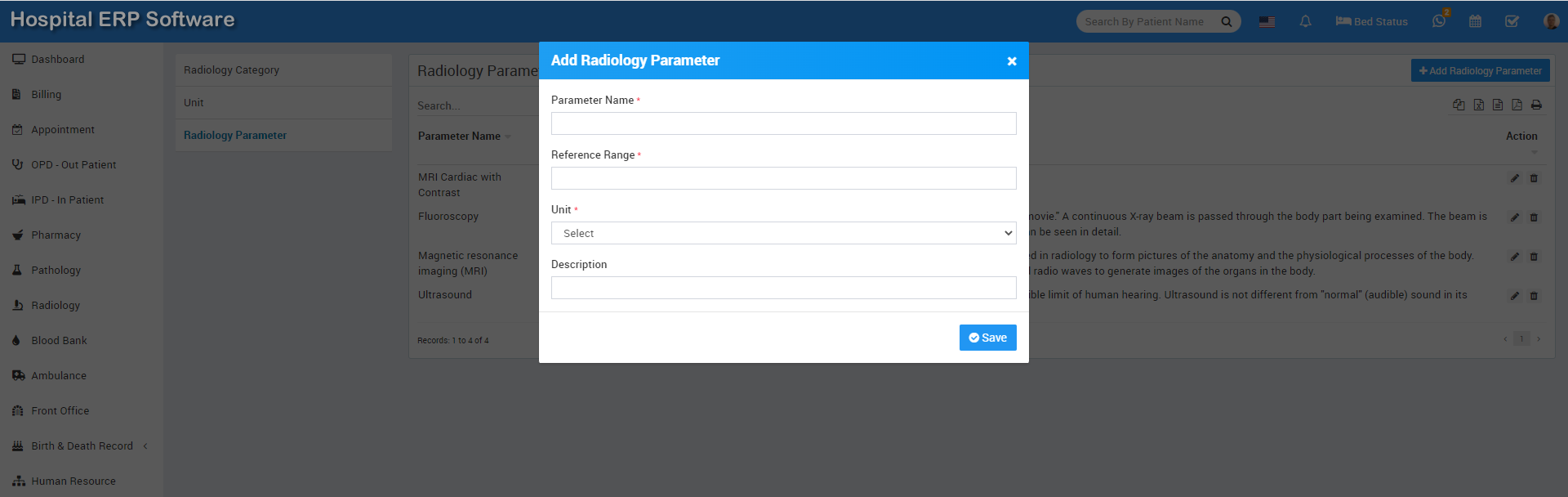Click the Bed Status link
This screenshot has height=497, width=1568.
coord(1372,22)
